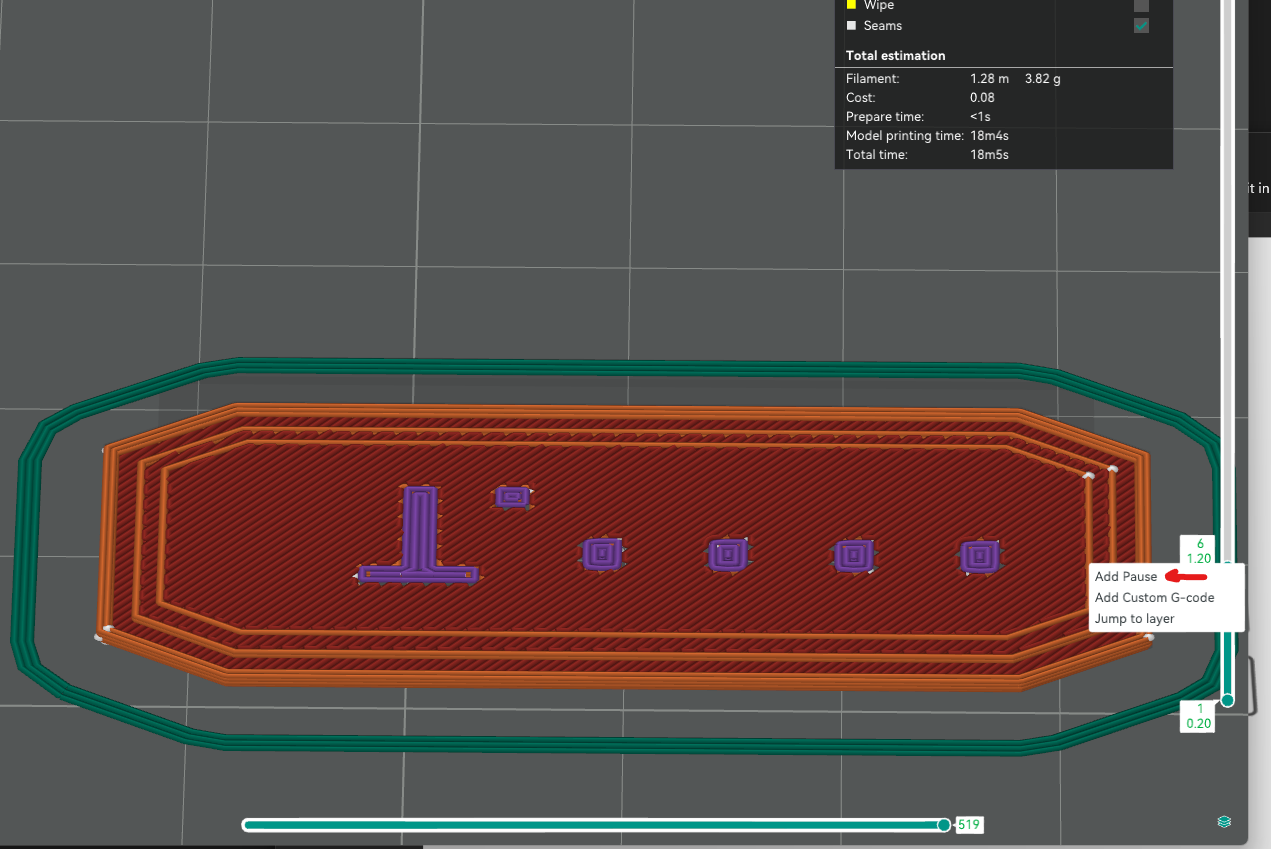The width and height of the screenshot is (1271, 849).
Task: Click the layer 6 height 1.20 label
Action: [1198, 551]
